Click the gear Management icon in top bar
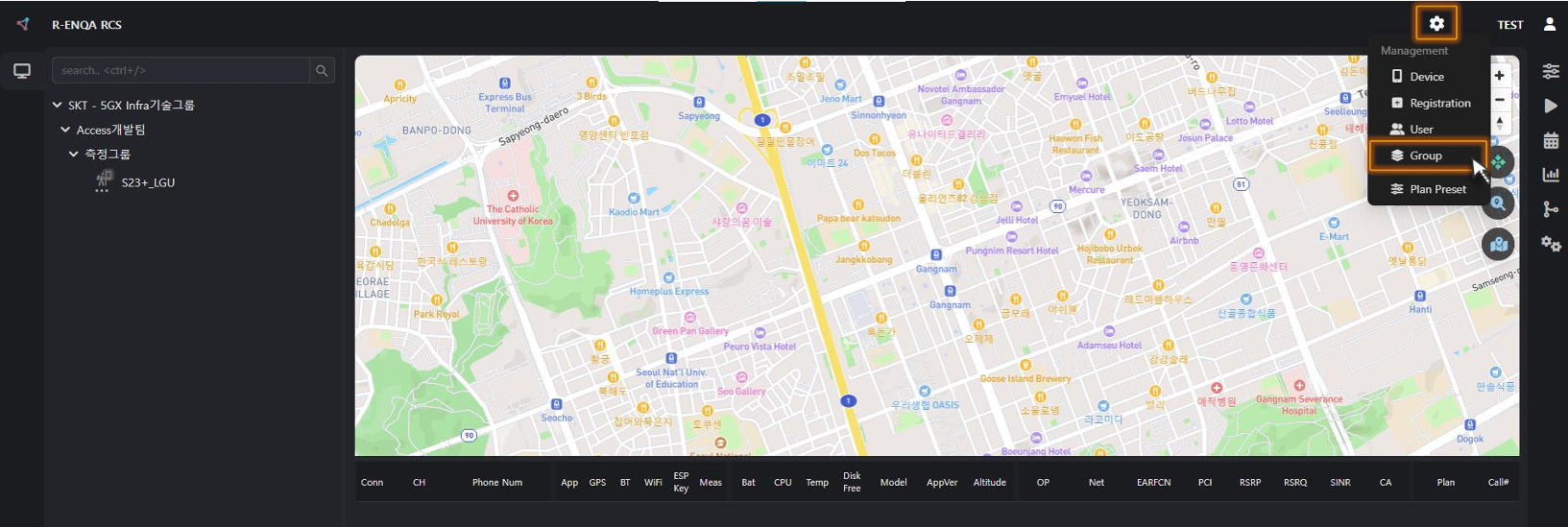The height and width of the screenshot is (527, 1568). tap(1435, 24)
